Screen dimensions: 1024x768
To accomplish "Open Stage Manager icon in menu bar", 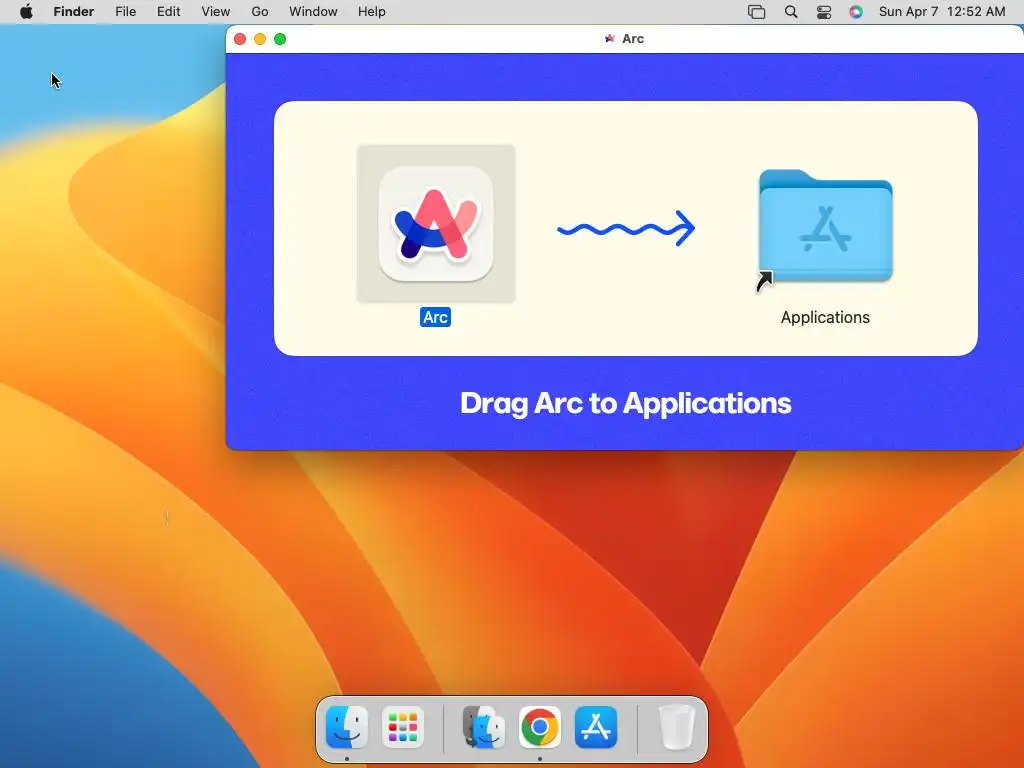I will coord(756,12).
